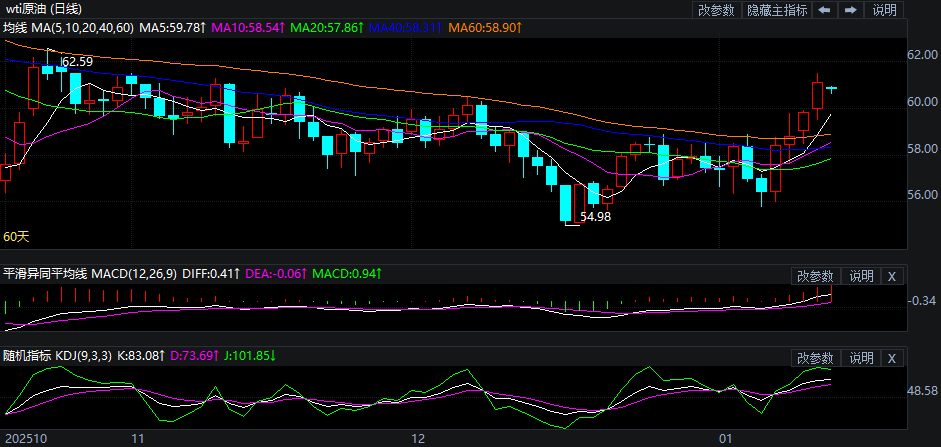Image resolution: width=941 pixels, height=447 pixels.
Task: Toggle 隐藏主指标 to hide main indicator
Action: [776, 10]
